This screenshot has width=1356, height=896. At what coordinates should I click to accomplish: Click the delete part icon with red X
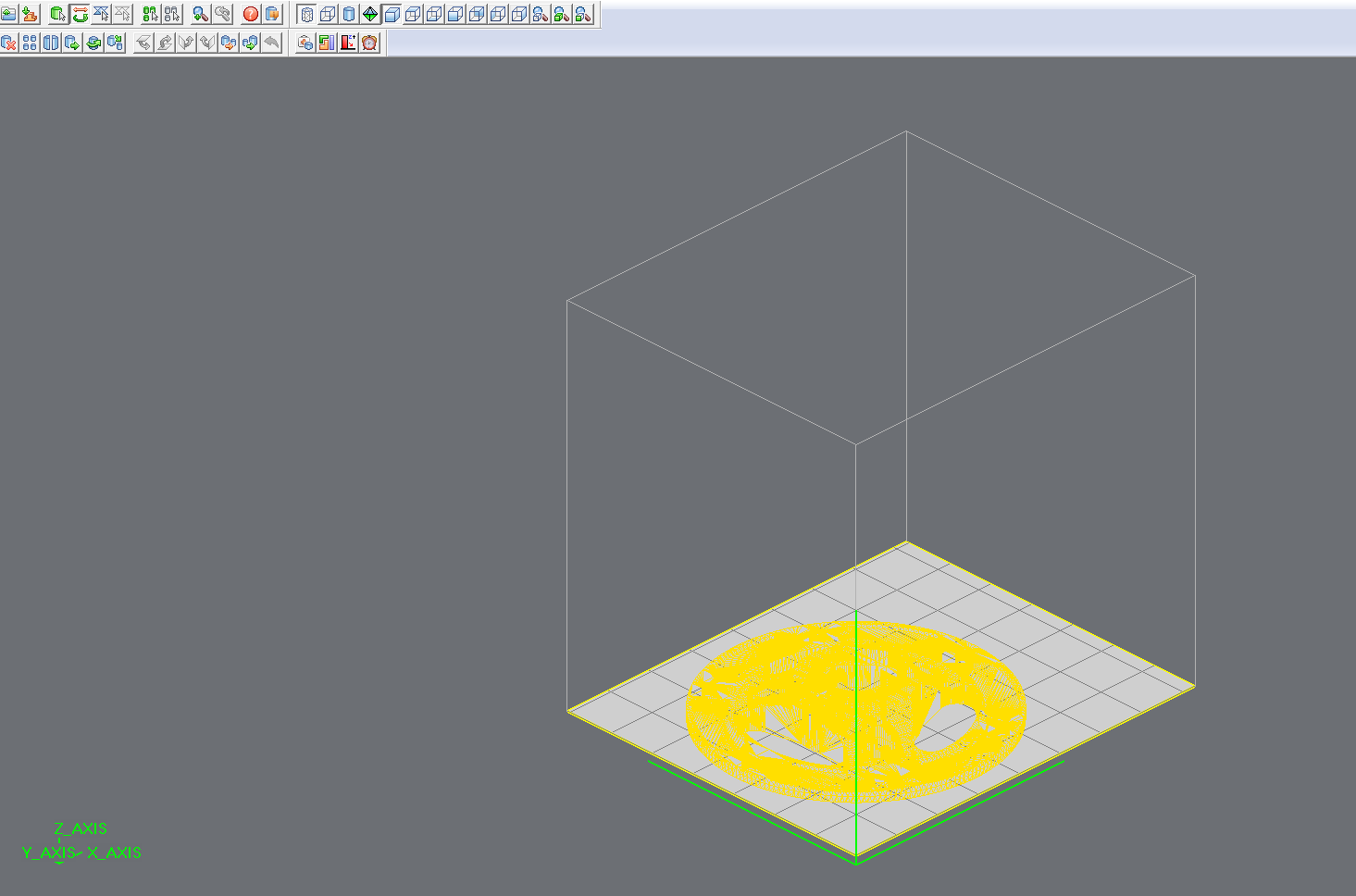pyautogui.click(x=9, y=43)
